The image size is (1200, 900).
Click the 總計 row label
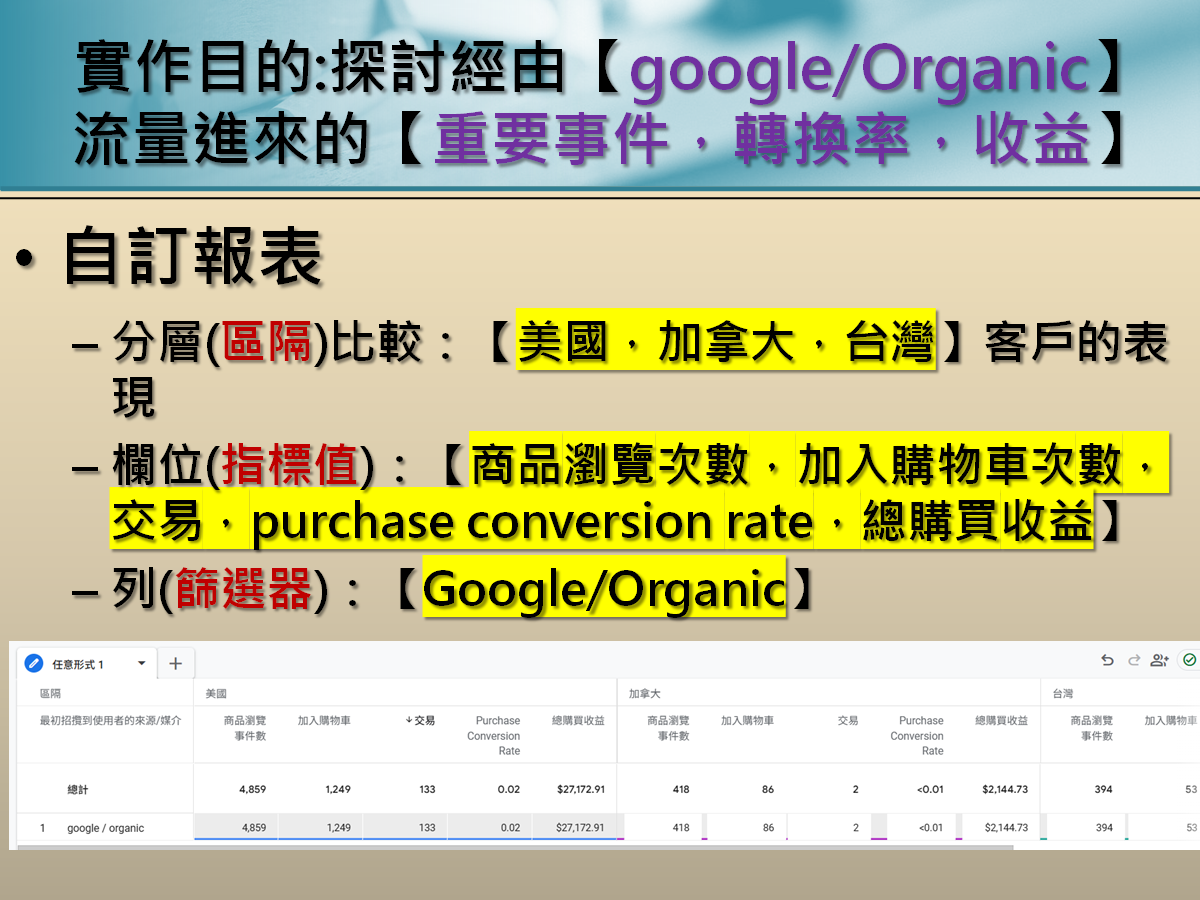point(78,789)
